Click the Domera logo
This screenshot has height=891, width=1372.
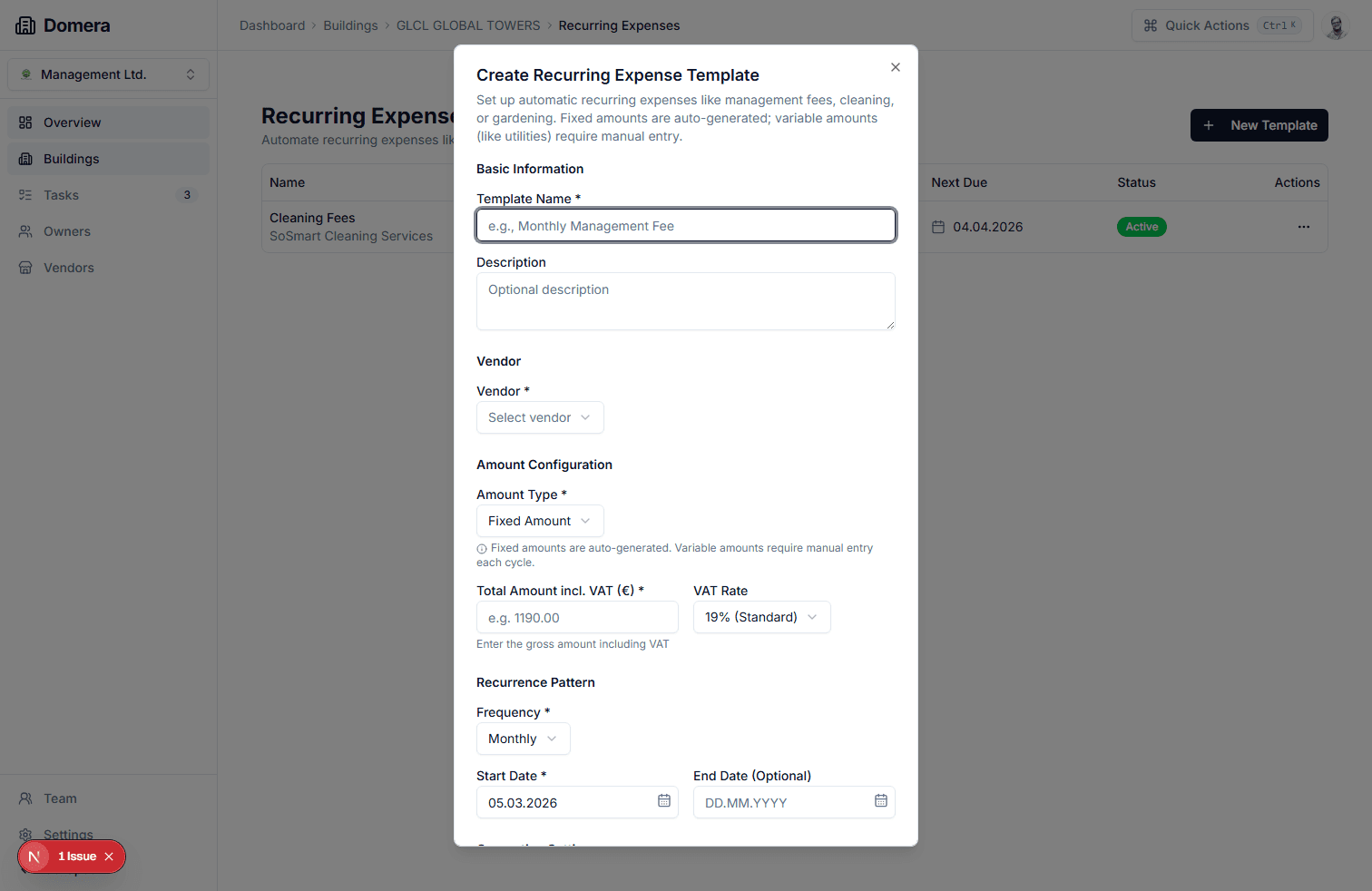coord(63,24)
